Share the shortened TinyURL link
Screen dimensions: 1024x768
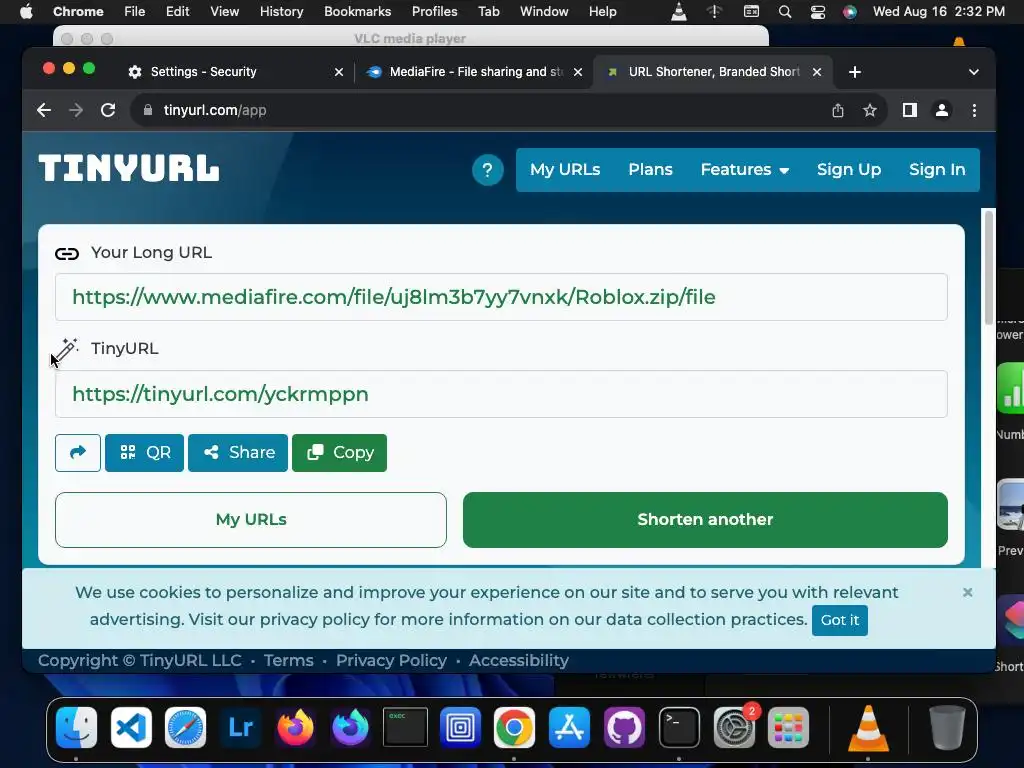(238, 453)
